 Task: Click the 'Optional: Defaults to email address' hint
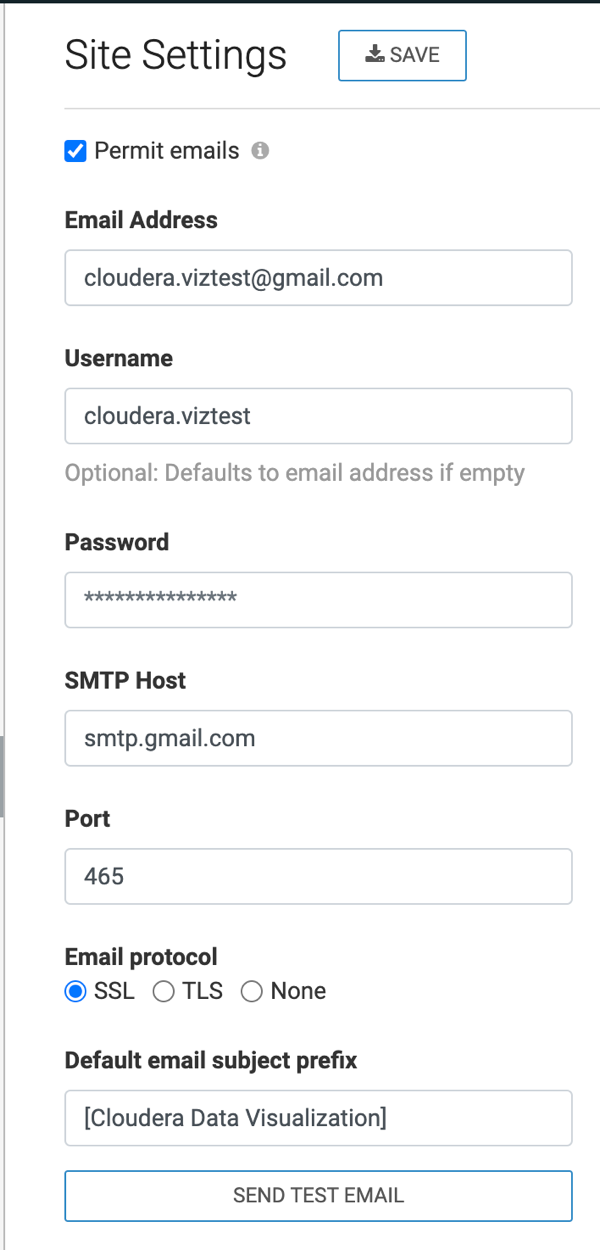pyautogui.click(x=295, y=472)
